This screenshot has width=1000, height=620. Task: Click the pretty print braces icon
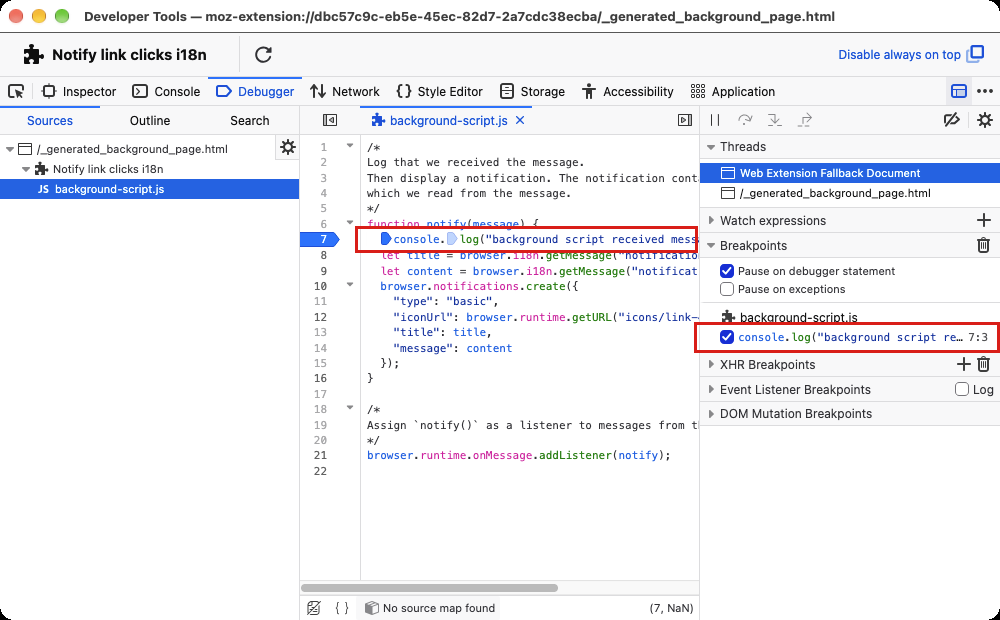(342, 608)
